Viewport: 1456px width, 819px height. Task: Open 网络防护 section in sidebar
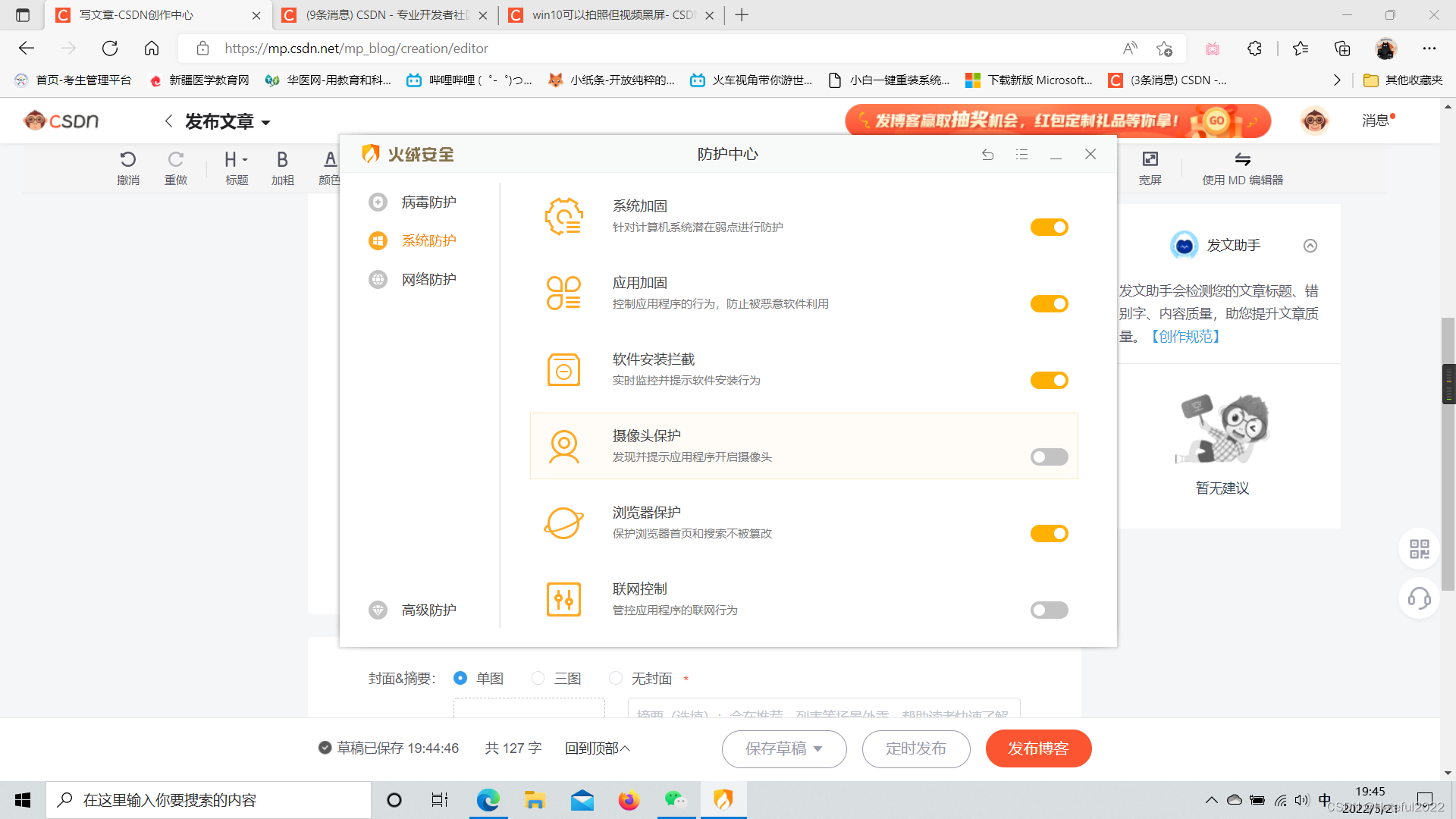[428, 279]
